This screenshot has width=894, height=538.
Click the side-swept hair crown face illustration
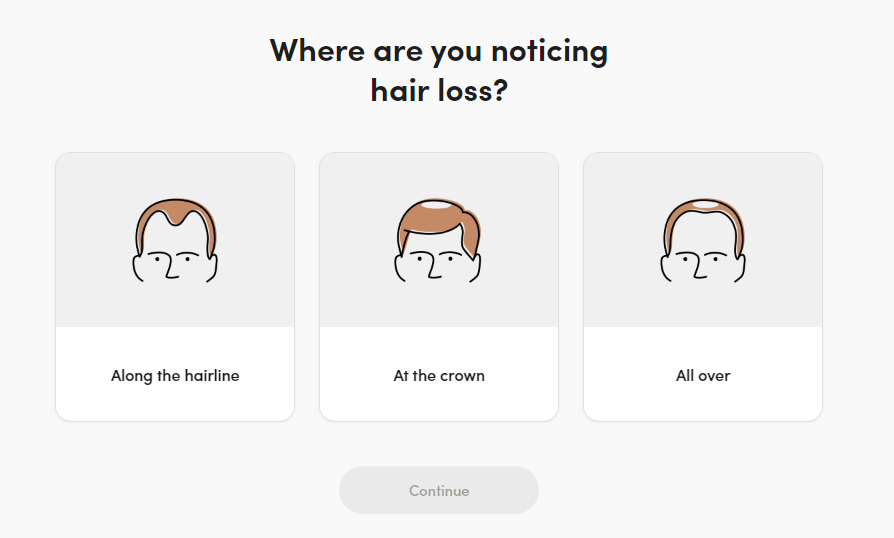(x=439, y=241)
